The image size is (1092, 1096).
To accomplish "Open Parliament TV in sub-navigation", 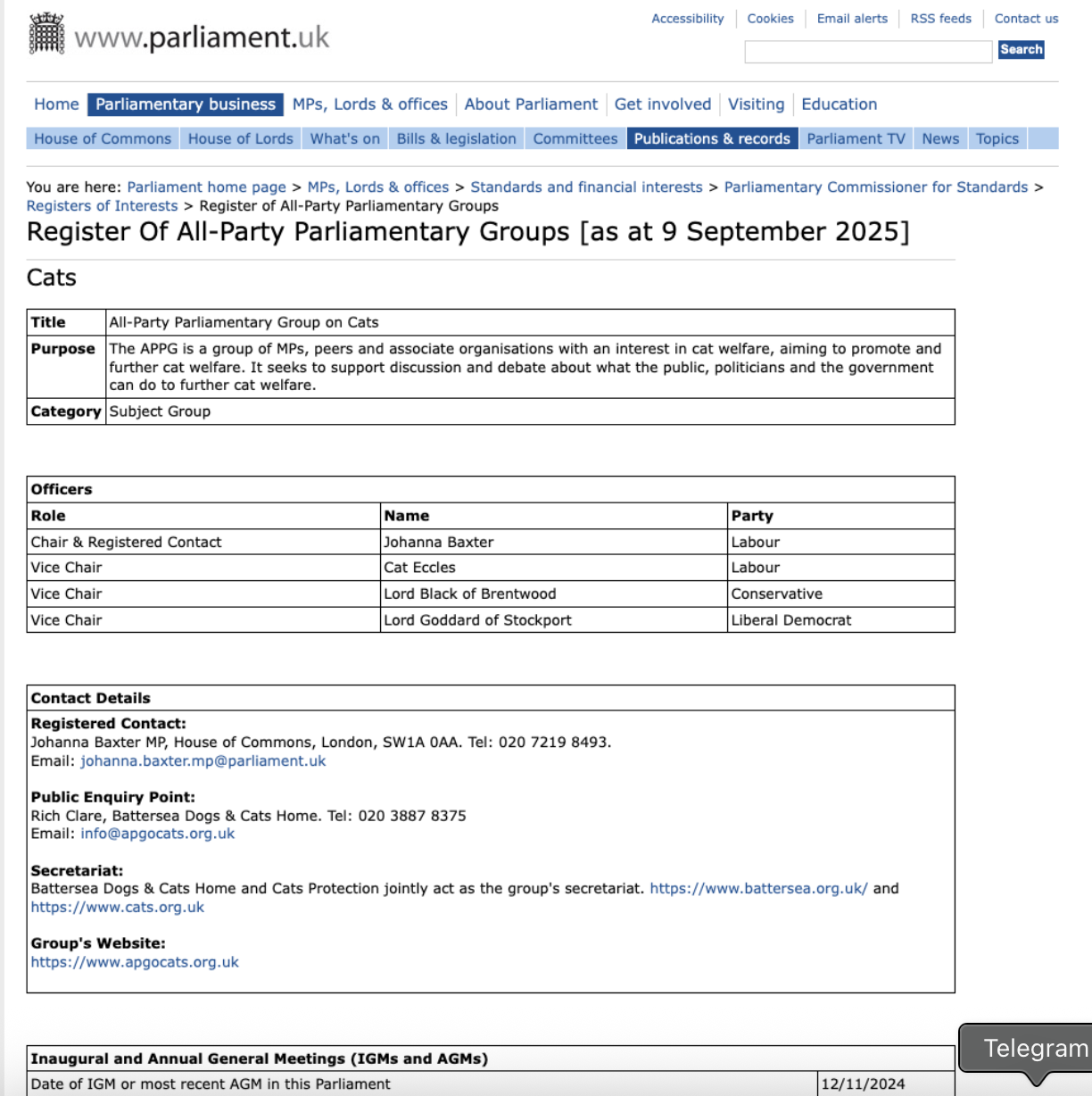I will pos(856,138).
